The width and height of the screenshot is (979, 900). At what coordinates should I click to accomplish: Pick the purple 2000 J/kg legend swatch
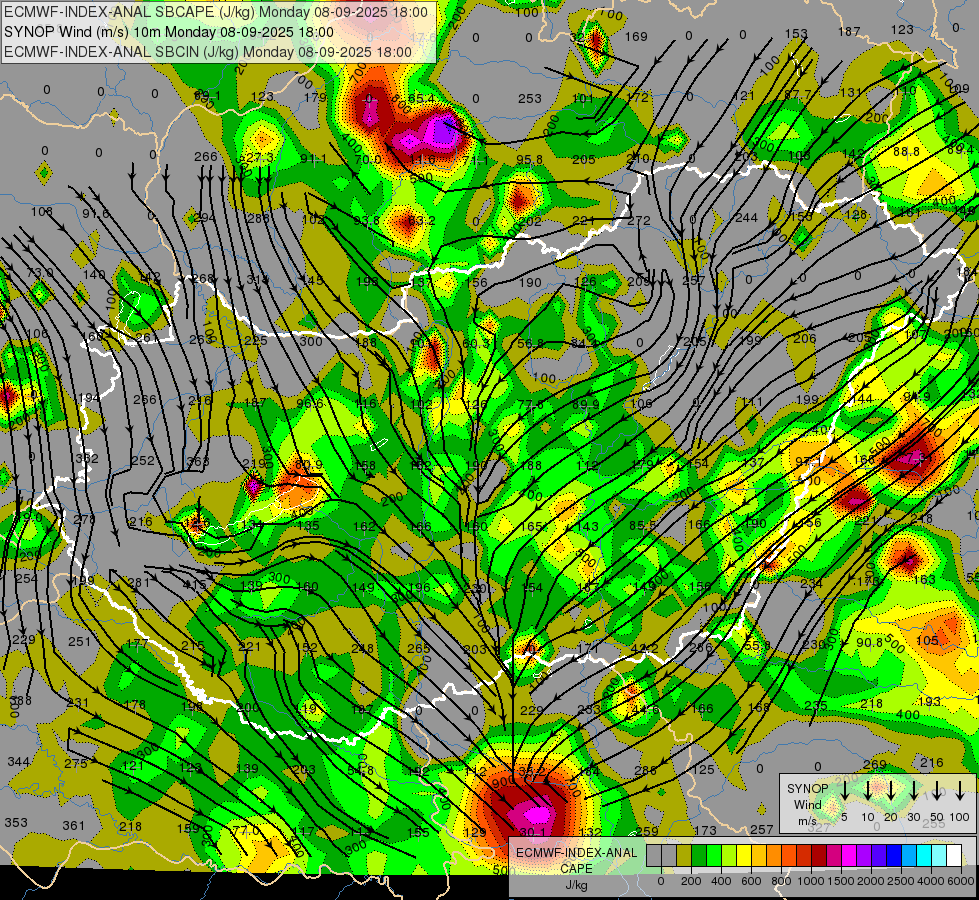tap(864, 856)
